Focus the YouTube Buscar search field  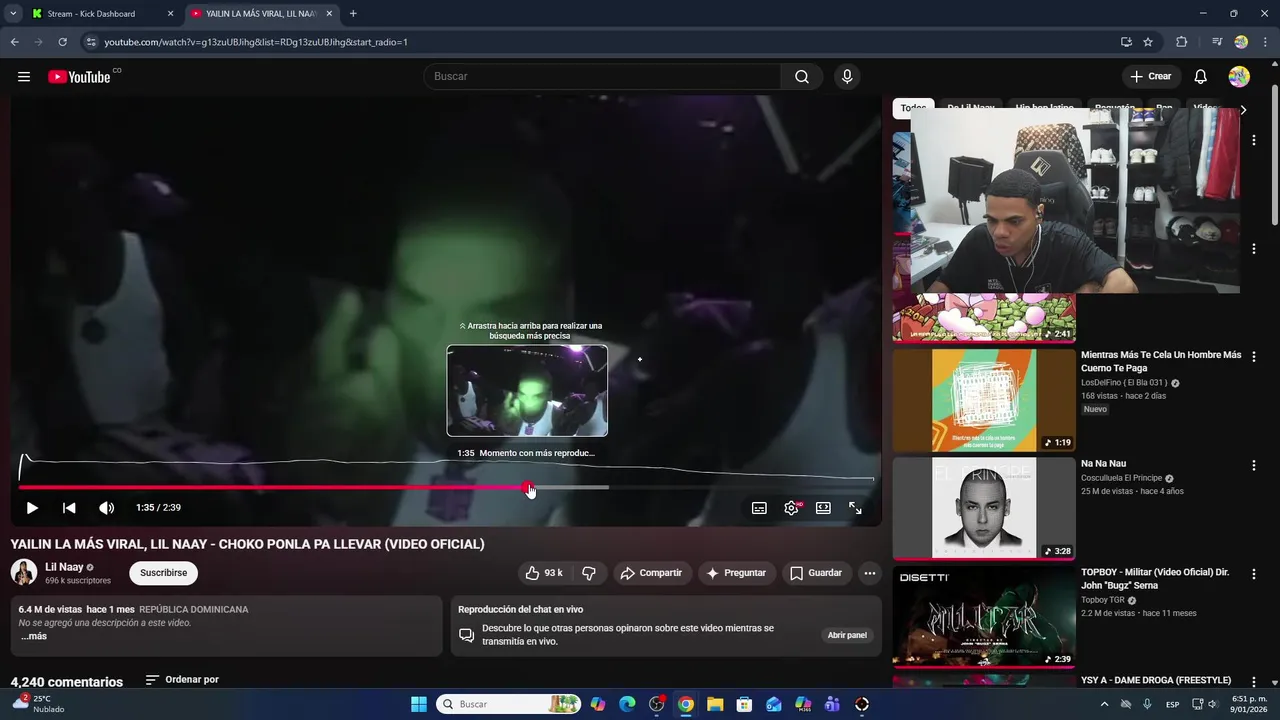(x=603, y=77)
